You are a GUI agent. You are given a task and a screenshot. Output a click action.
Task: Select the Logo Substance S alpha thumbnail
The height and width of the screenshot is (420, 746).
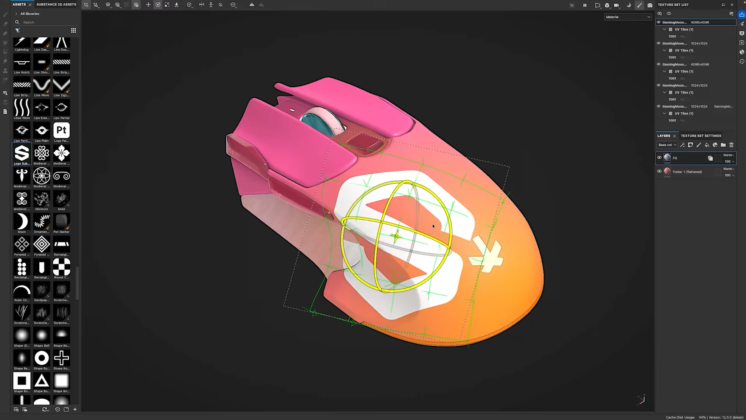pos(21,153)
